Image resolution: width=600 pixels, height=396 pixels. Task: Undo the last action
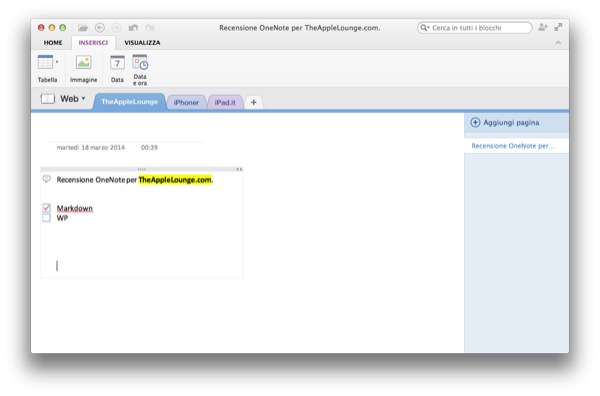(133, 28)
